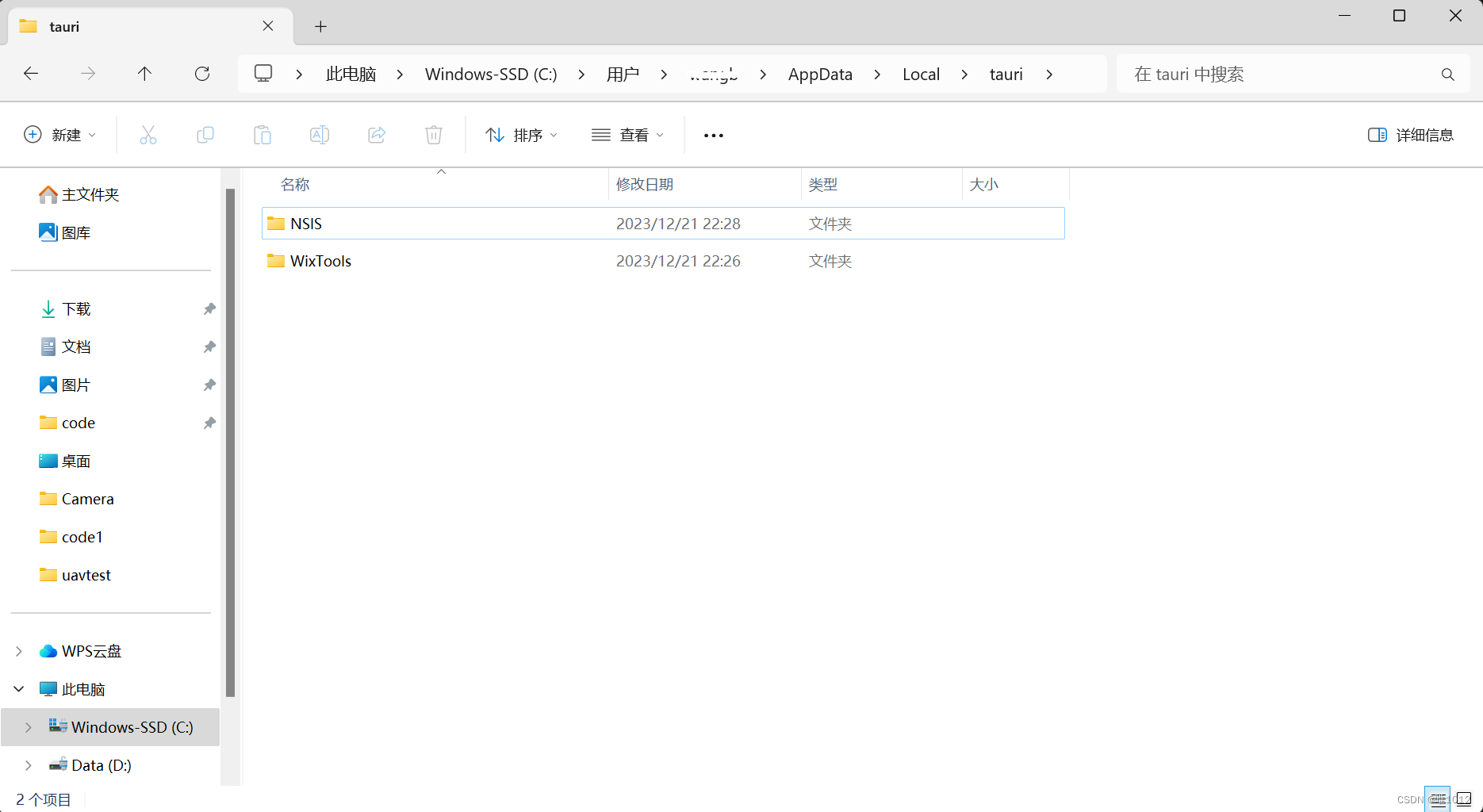
Task: Navigate to 用户 breadcrumb
Action: tap(623, 74)
